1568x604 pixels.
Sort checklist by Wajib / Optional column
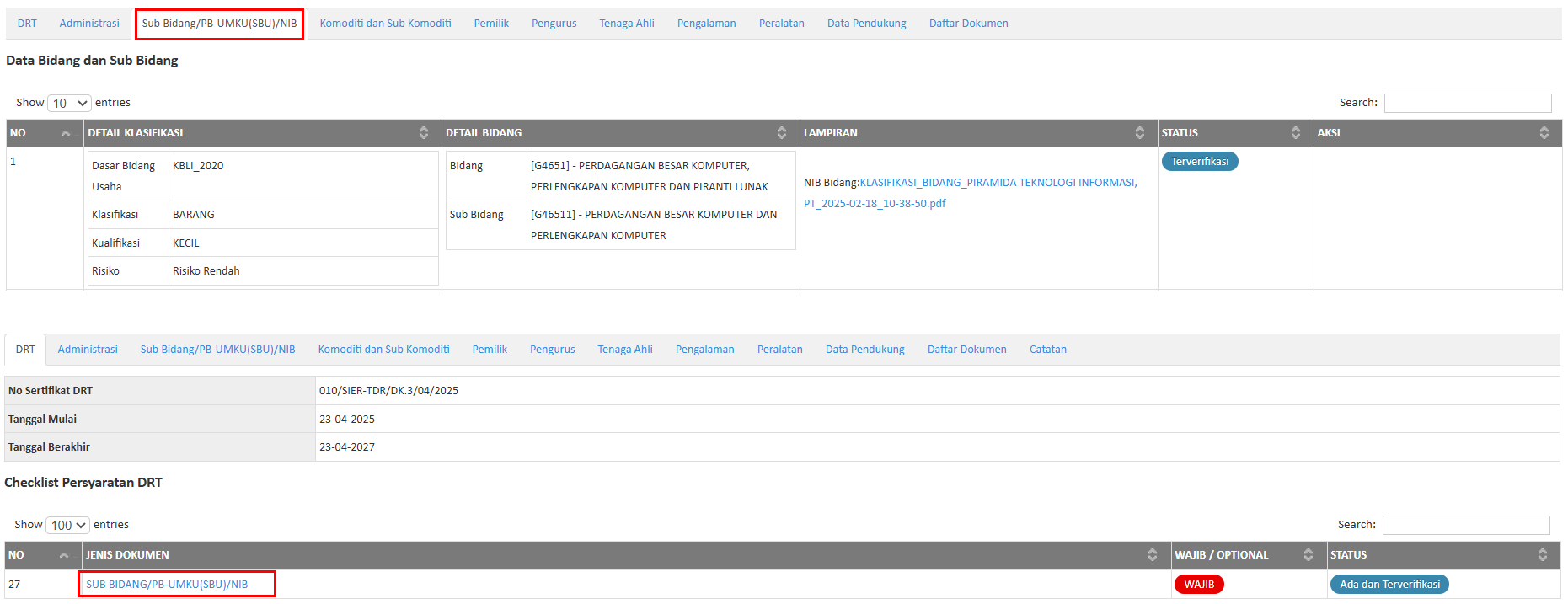tap(1248, 555)
